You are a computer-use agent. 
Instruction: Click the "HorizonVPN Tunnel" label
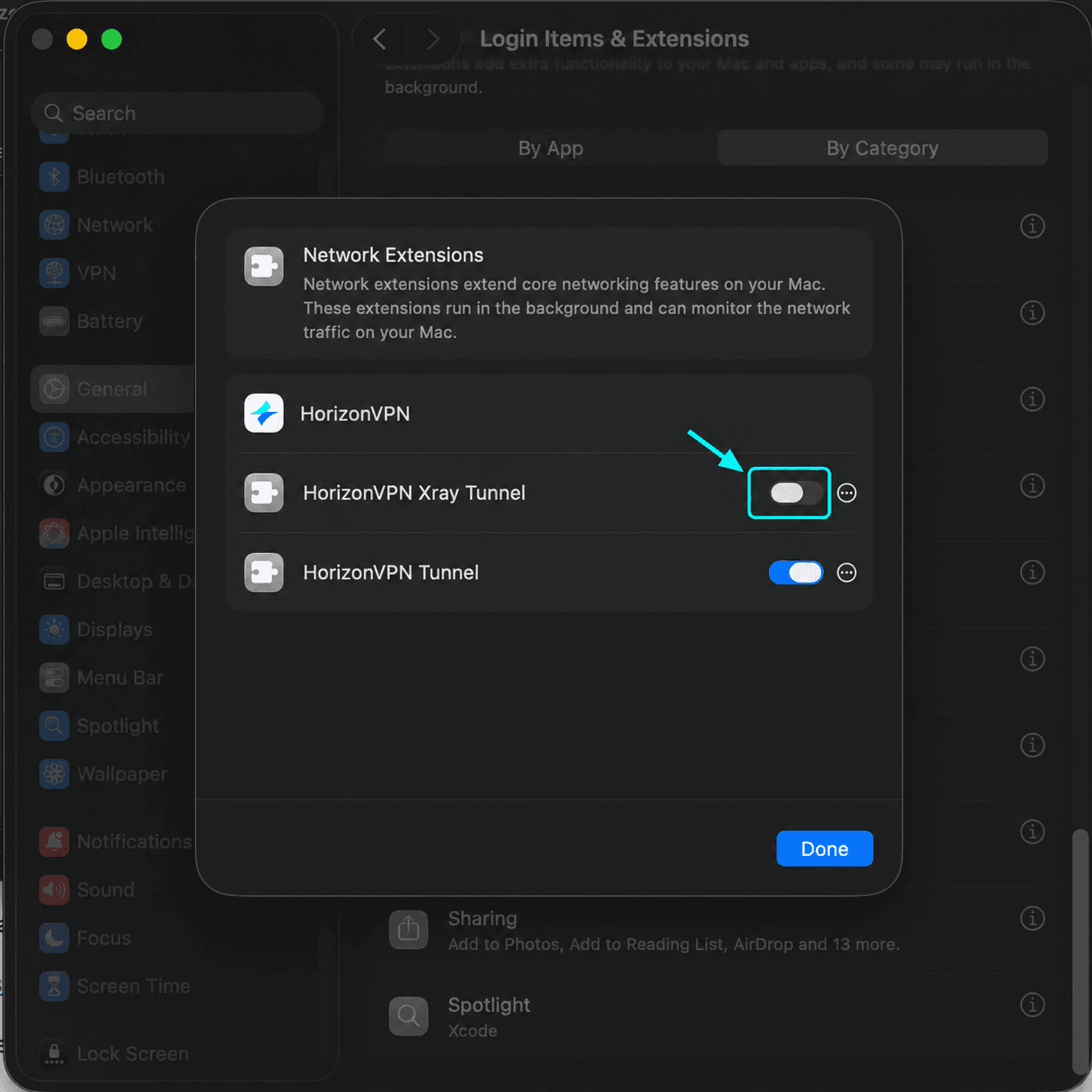pos(391,572)
